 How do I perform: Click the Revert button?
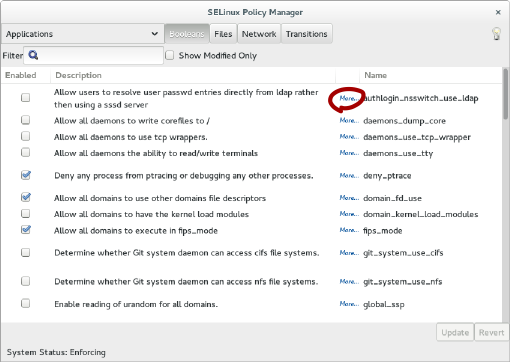[491, 332]
